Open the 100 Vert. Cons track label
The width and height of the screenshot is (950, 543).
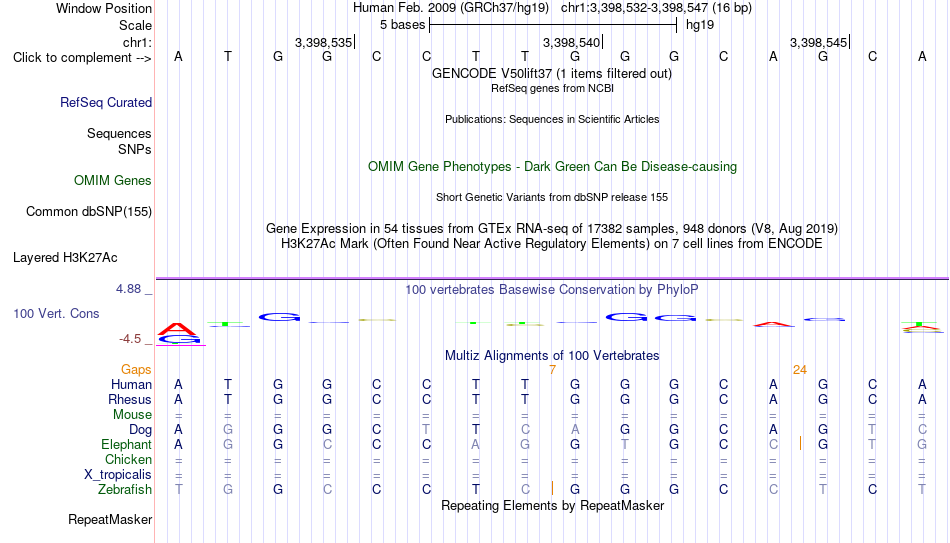pos(56,313)
